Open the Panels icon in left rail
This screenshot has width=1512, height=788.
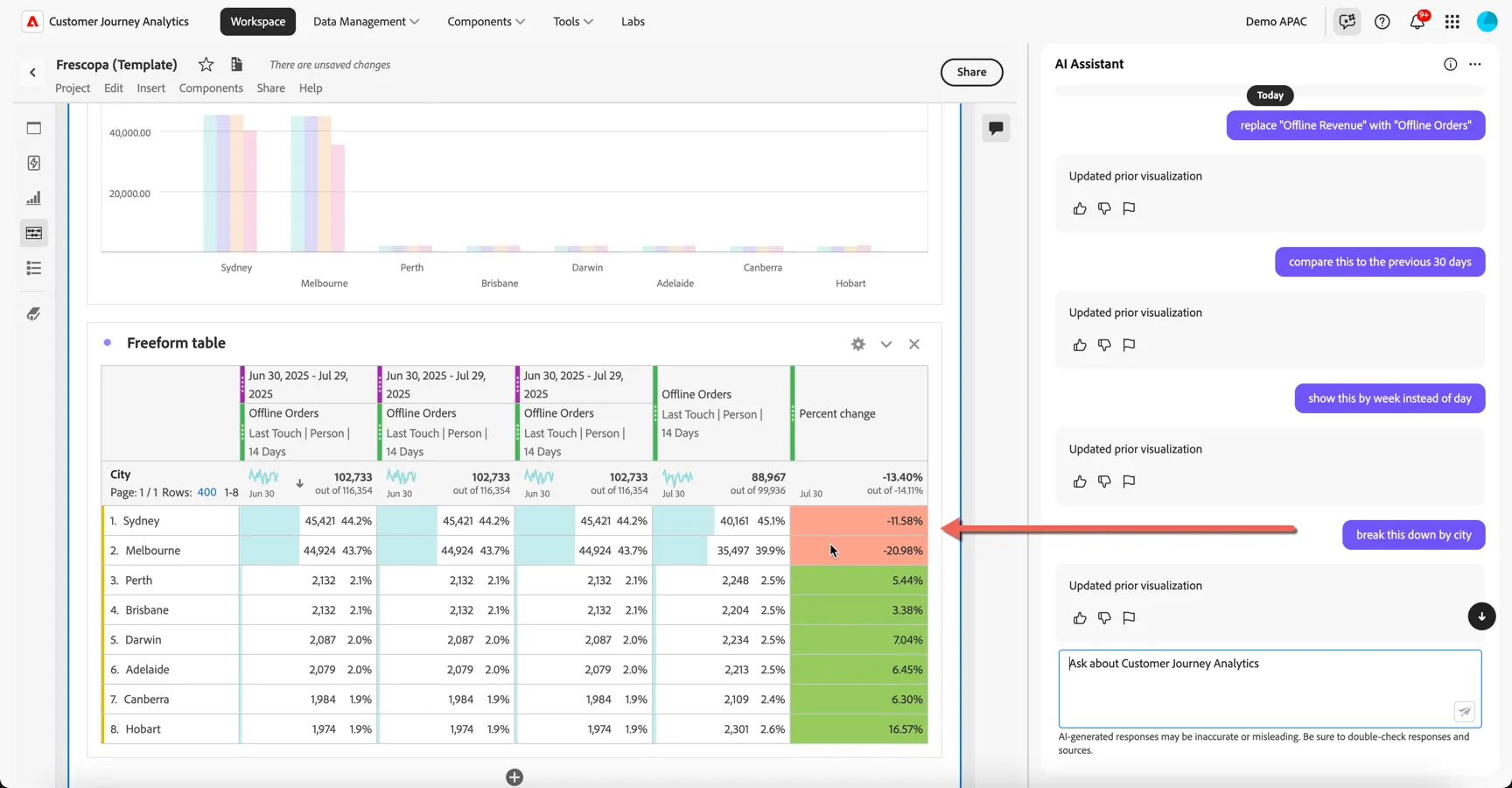[x=34, y=128]
